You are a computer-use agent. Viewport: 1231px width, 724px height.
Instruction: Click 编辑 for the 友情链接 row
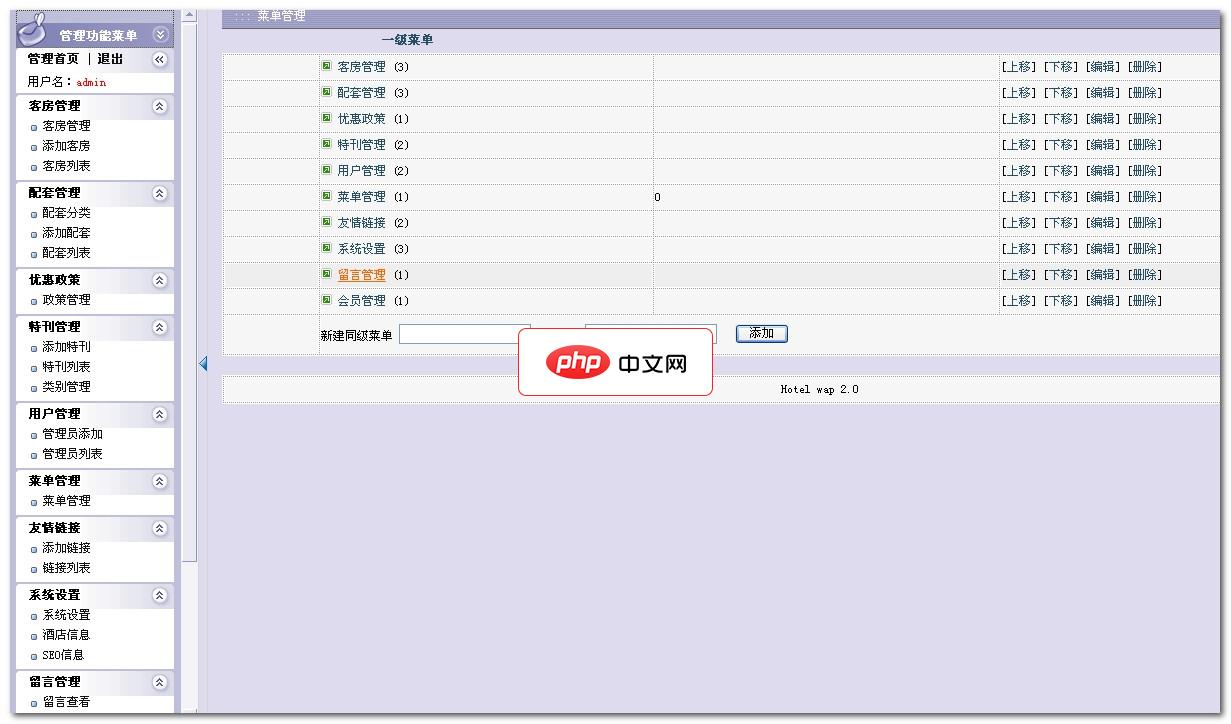tap(1102, 223)
